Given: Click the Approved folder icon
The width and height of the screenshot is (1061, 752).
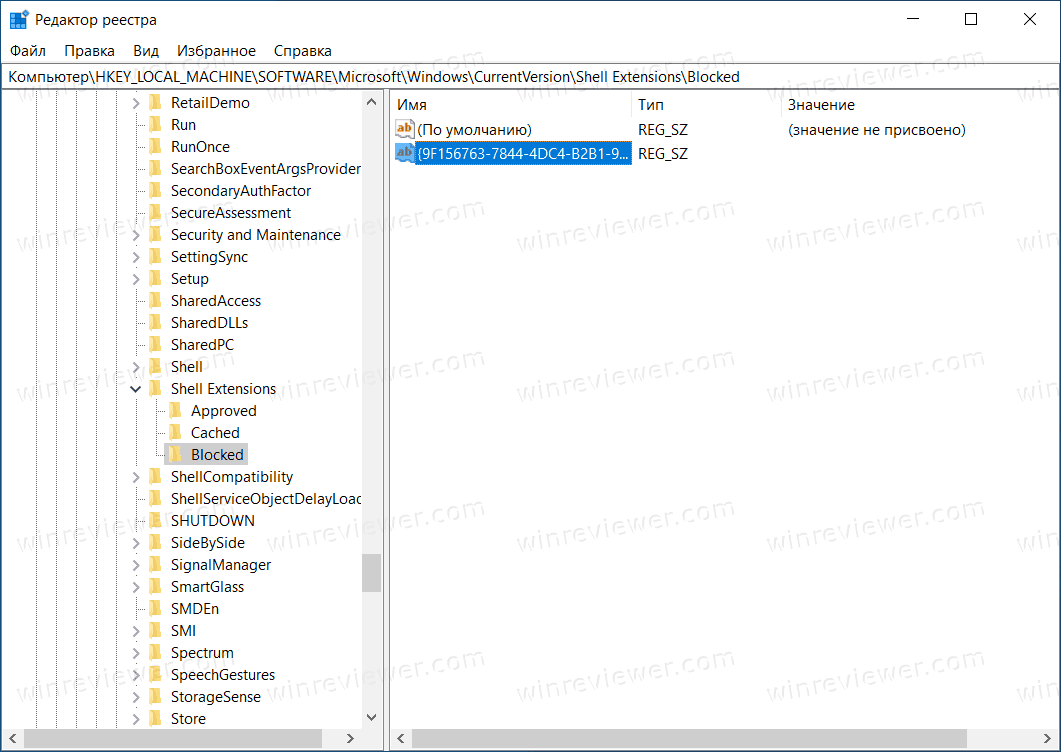Looking at the screenshot, I should tap(176, 411).
